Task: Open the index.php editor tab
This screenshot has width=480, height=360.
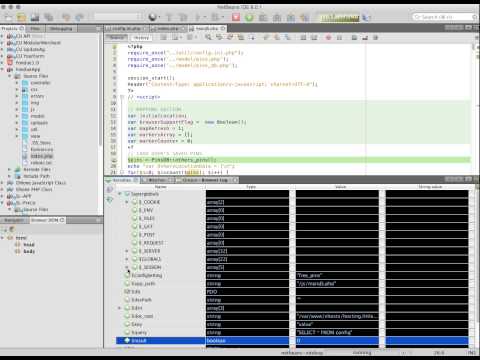Action: tap(169, 29)
